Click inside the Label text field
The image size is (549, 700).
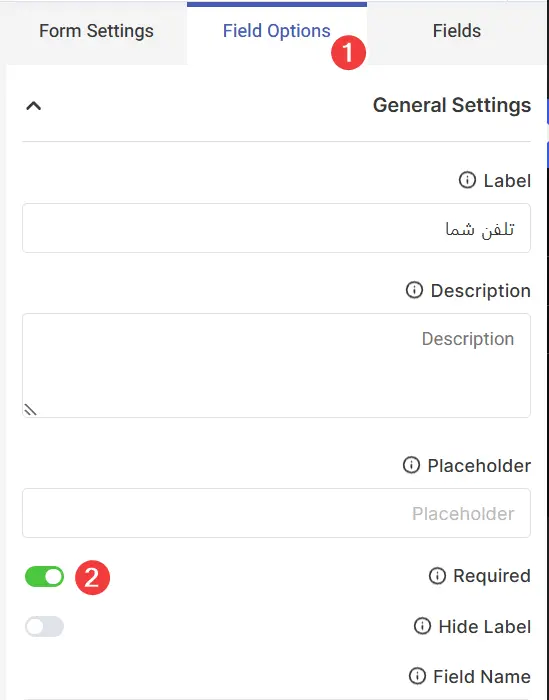click(x=276, y=228)
